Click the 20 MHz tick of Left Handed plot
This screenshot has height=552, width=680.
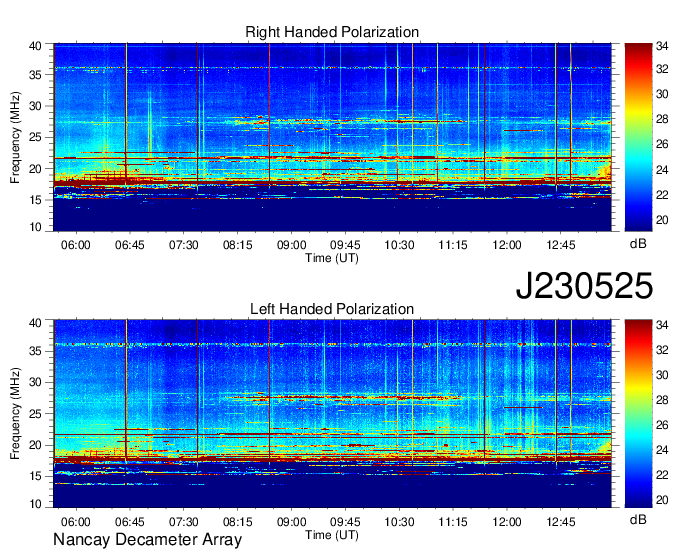coord(35,445)
